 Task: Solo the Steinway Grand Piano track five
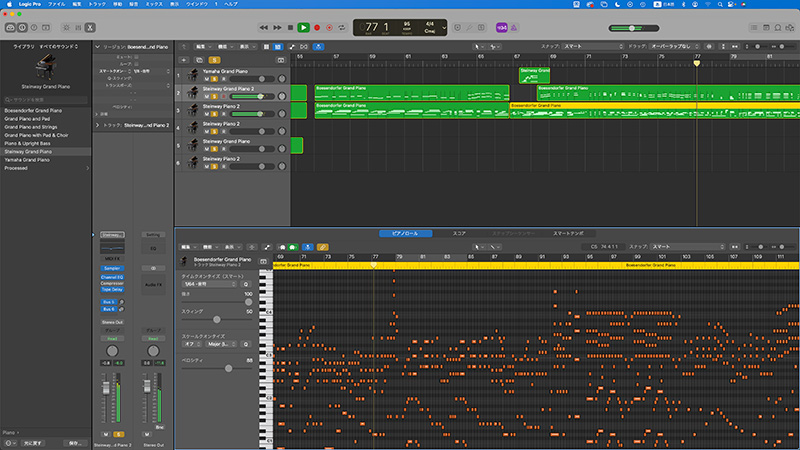[215, 149]
